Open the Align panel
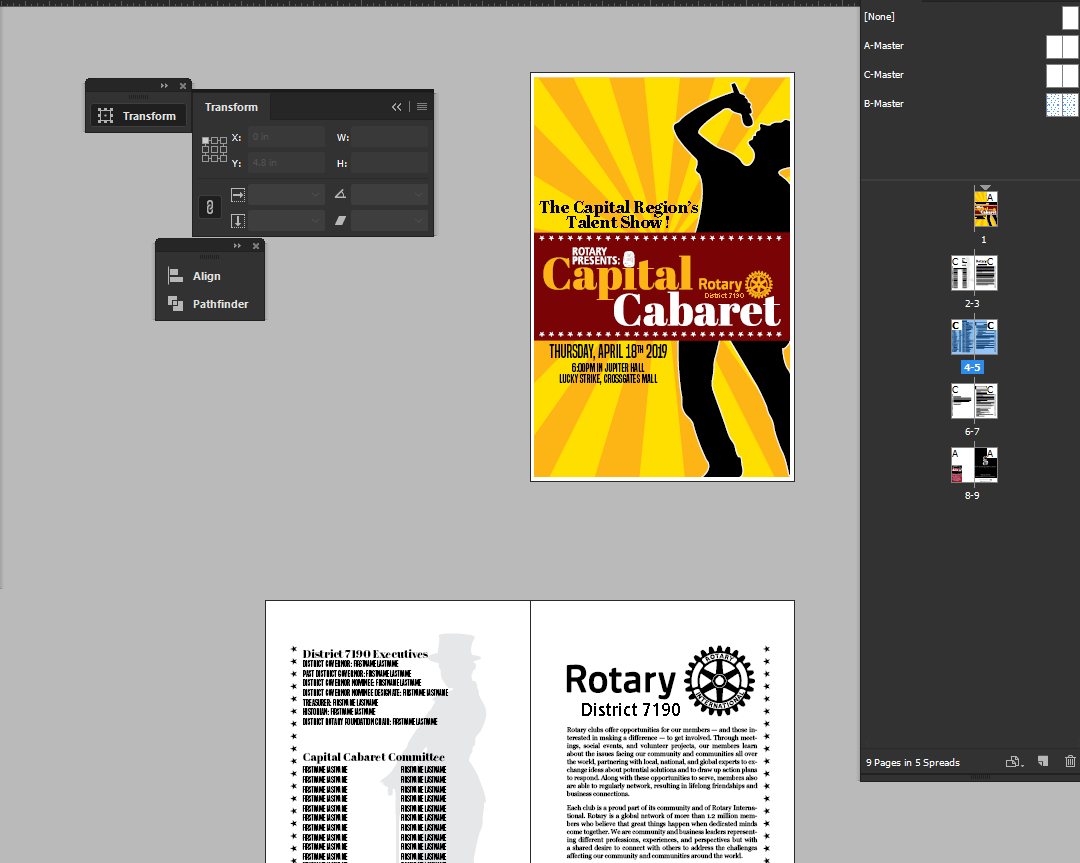1080x863 pixels. (x=206, y=276)
